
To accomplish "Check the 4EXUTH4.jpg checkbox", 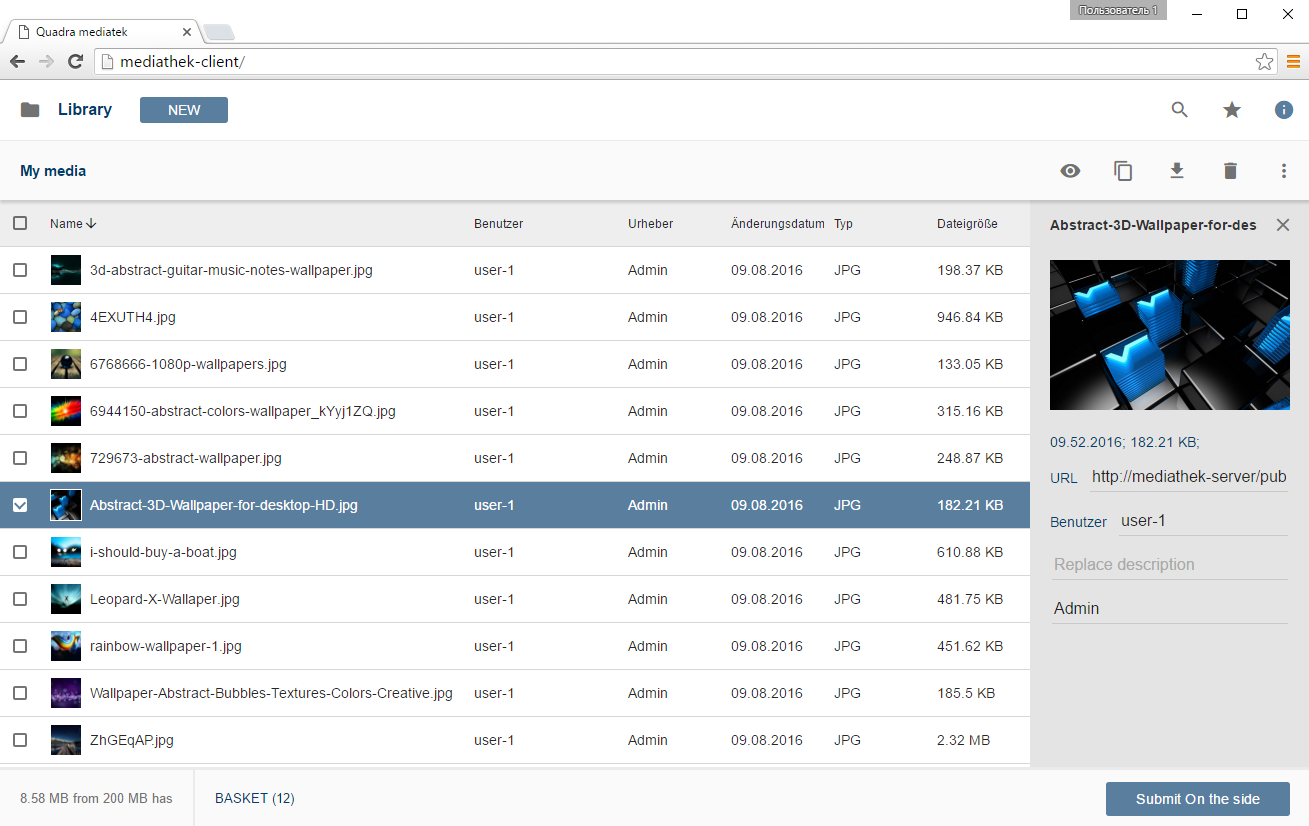I will click(x=20, y=317).
